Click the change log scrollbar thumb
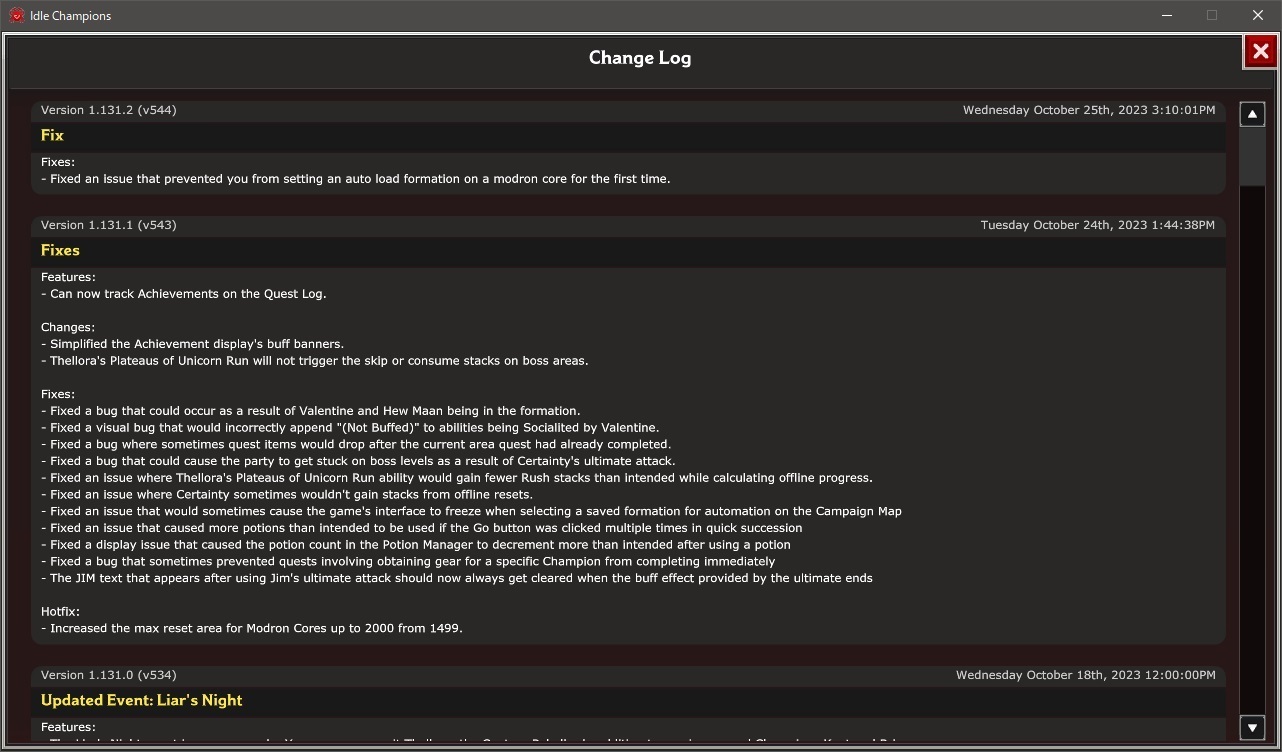Image resolution: width=1282 pixels, height=752 pixels. (x=1252, y=156)
